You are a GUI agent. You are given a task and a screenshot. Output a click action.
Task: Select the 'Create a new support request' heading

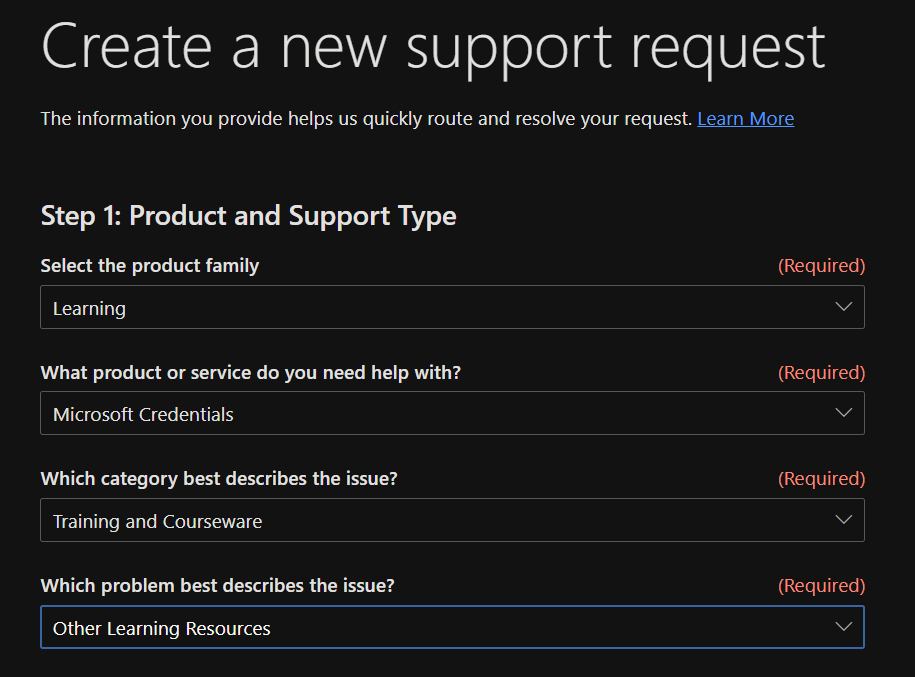click(433, 48)
